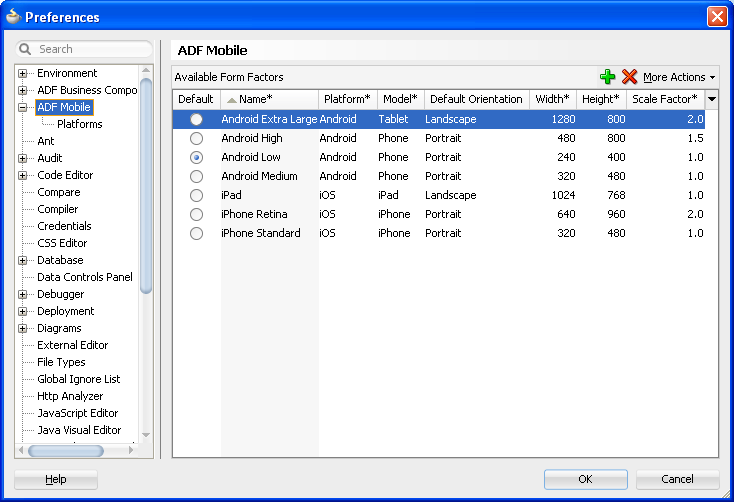Set iPhone Standard as default form factor
Image resolution: width=734 pixels, height=502 pixels.
pyautogui.click(x=196, y=233)
